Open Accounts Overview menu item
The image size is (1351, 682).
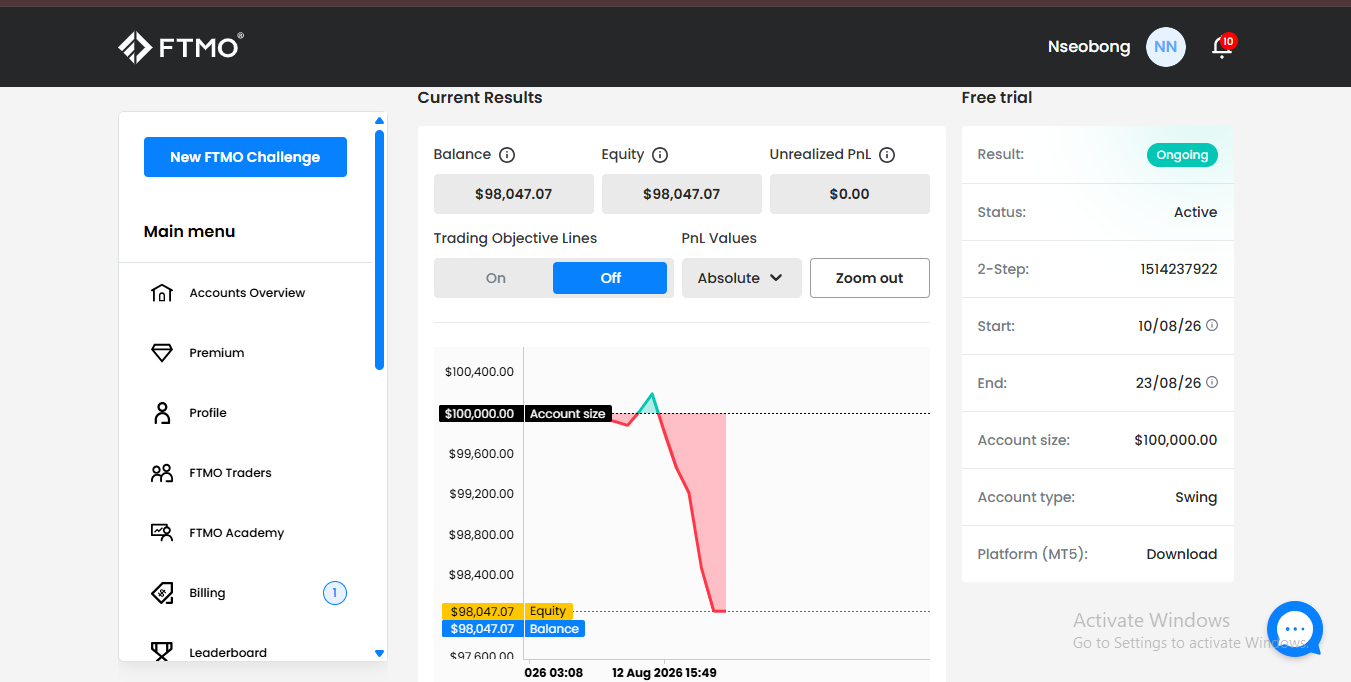coord(246,293)
